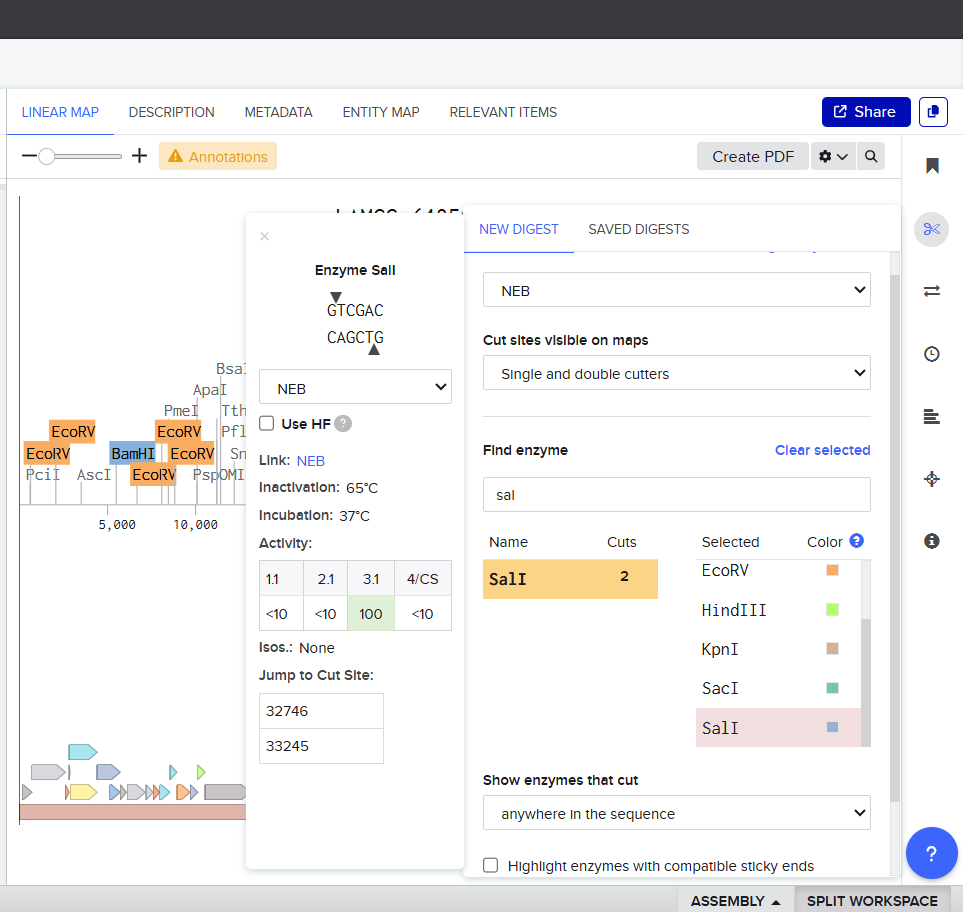The image size is (963, 912).
Task: Switch to the Saved Digests tab
Action: tap(638, 229)
